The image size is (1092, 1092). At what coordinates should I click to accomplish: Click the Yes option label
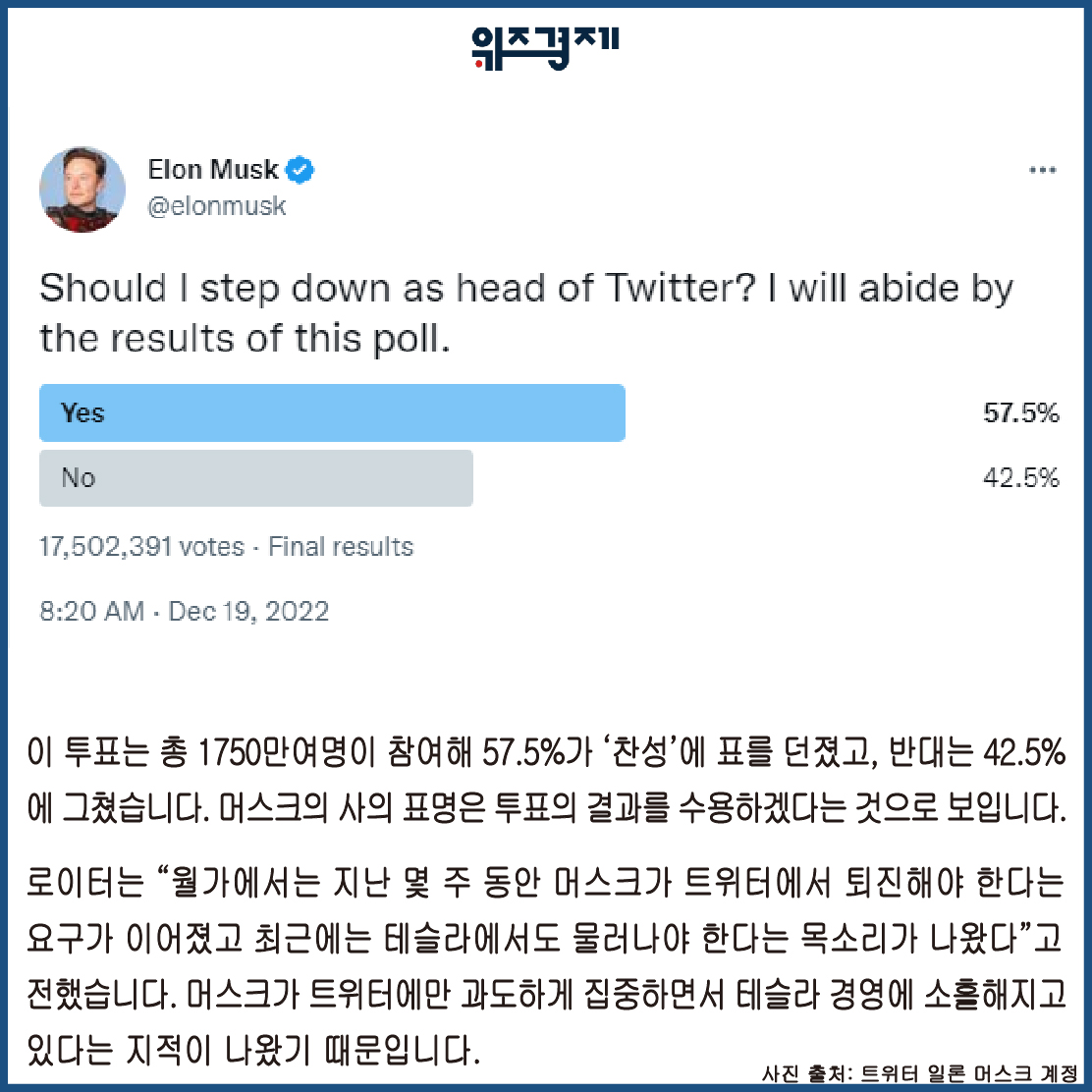pos(82,412)
